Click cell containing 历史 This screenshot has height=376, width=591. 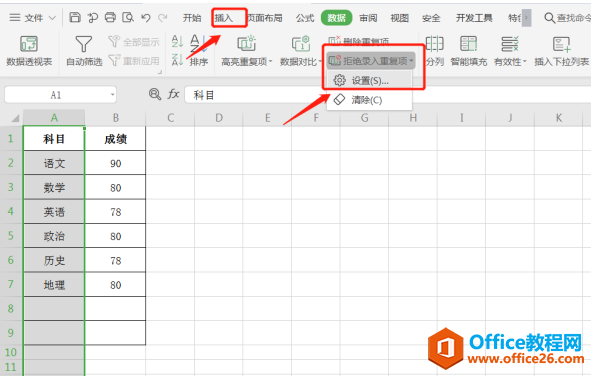(x=54, y=260)
